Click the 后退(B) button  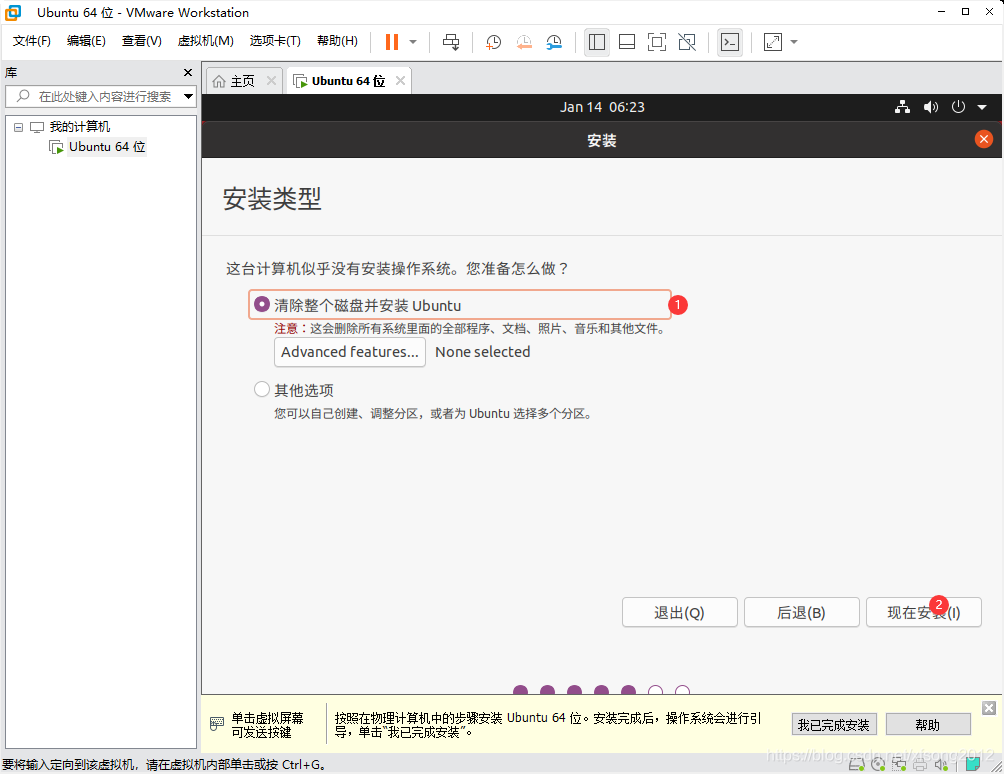tap(801, 613)
